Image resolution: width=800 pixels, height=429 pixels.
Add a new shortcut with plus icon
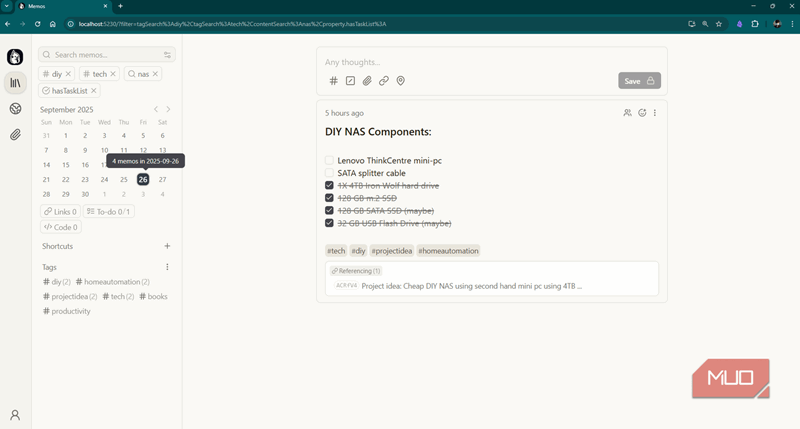pyautogui.click(x=167, y=246)
